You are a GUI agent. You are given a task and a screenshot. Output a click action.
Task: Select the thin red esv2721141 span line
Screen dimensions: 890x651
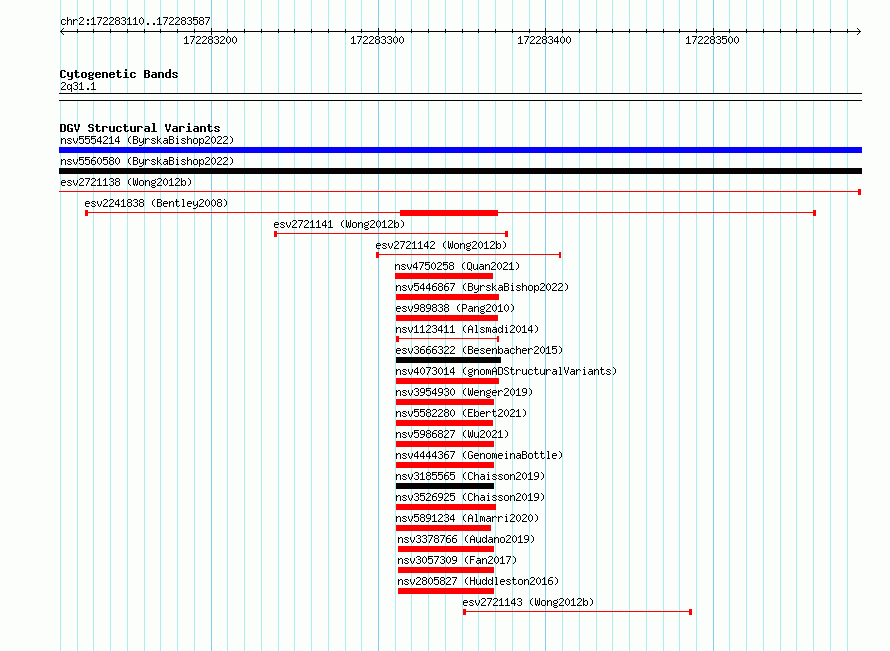coord(391,234)
